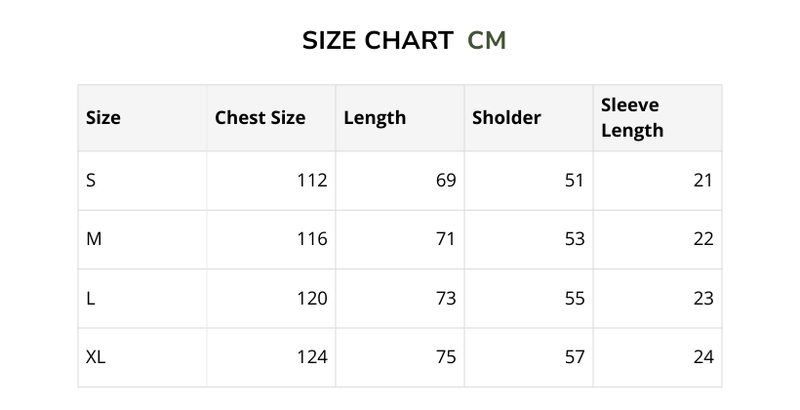Click the L size row label
This screenshot has height=410, width=800.
pyautogui.click(x=91, y=298)
